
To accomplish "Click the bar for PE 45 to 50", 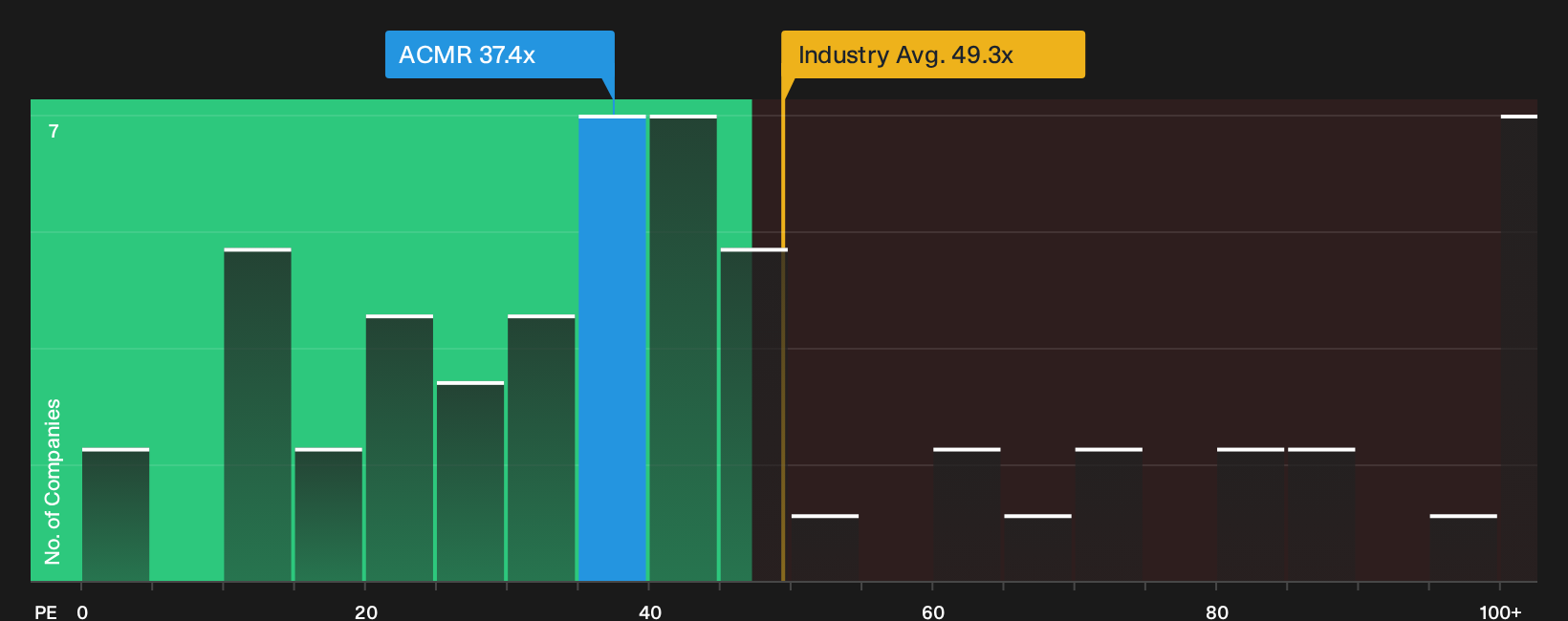I will (x=753, y=415).
